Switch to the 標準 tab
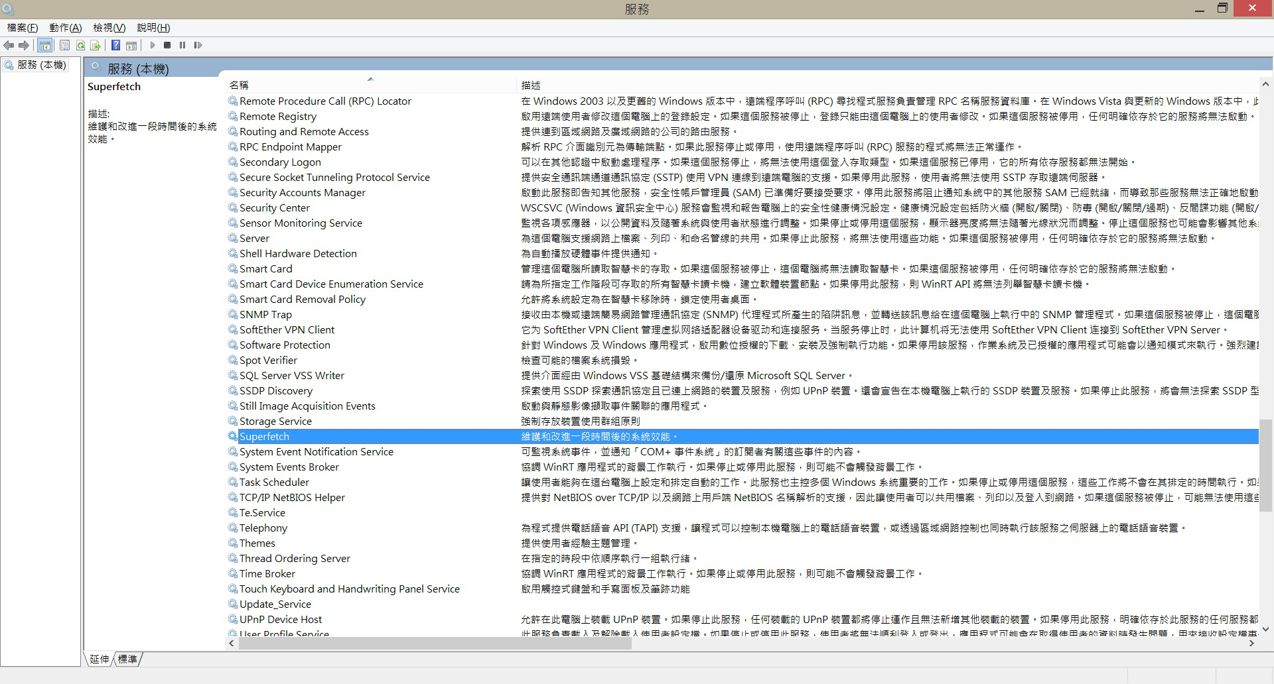This screenshot has width=1274, height=684. point(128,659)
